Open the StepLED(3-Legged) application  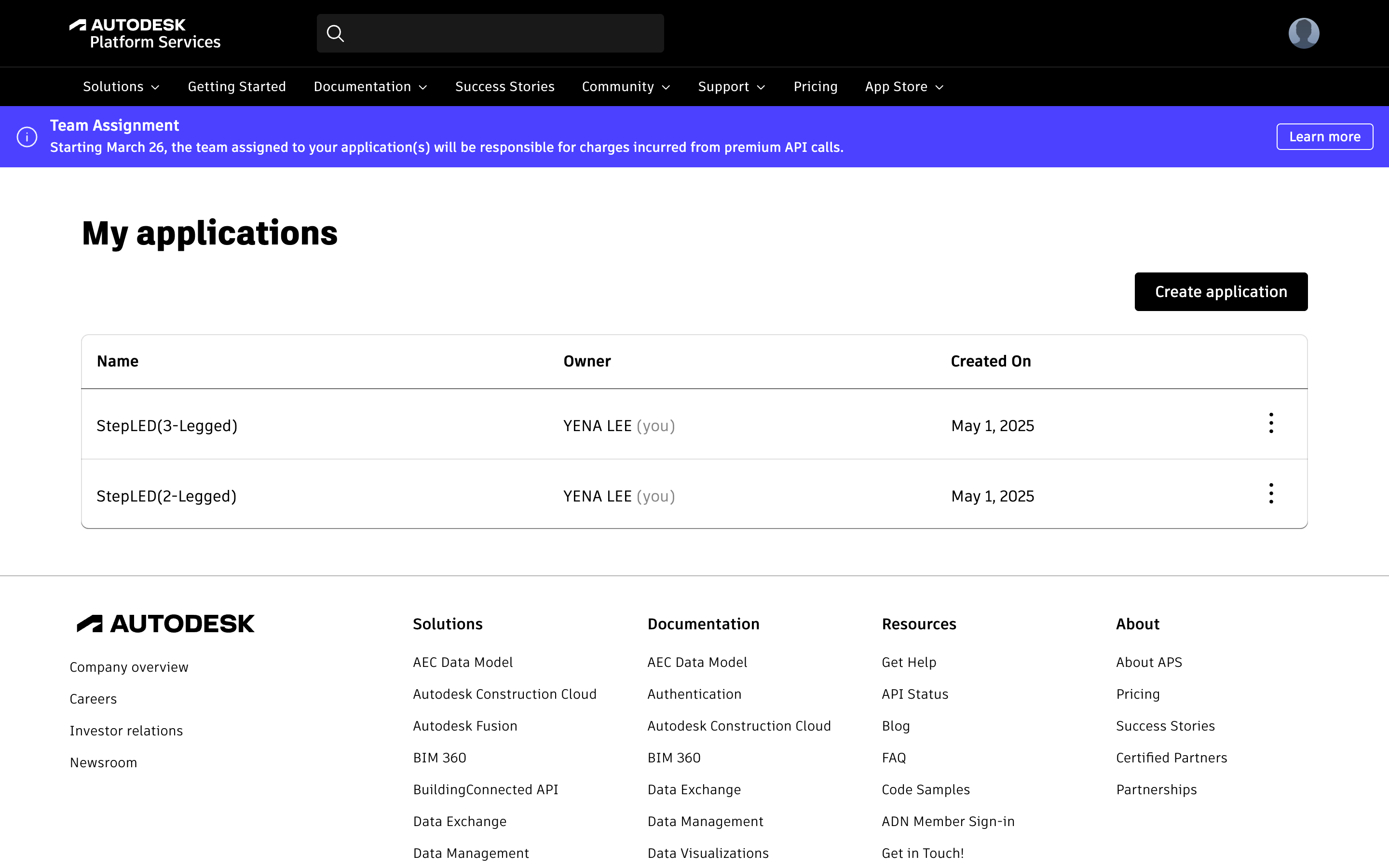pos(167,426)
